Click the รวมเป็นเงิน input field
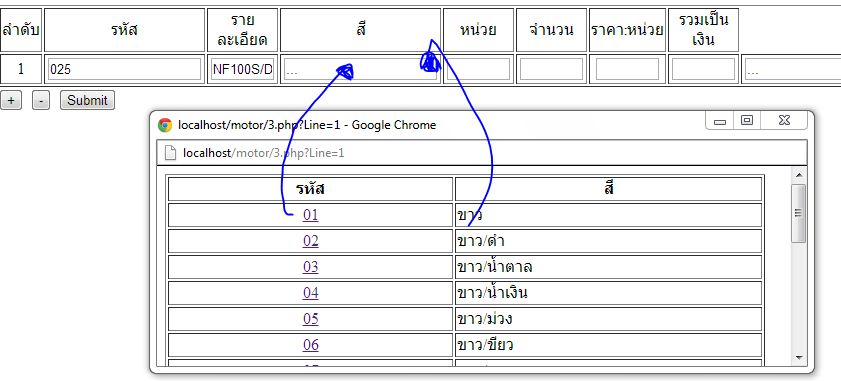The height and width of the screenshot is (381, 841). coord(703,69)
